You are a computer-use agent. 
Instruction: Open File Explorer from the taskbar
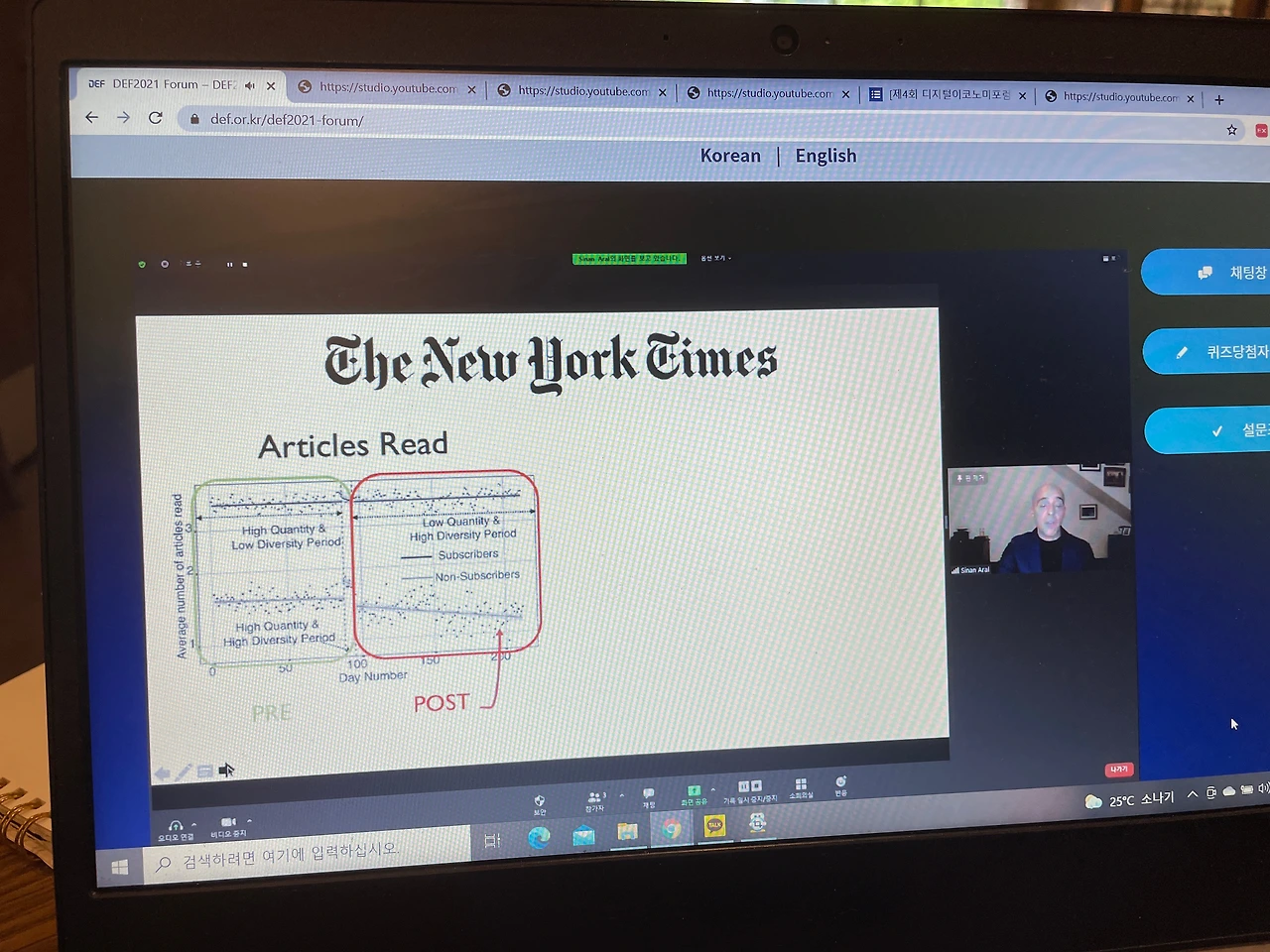pos(627,831)
